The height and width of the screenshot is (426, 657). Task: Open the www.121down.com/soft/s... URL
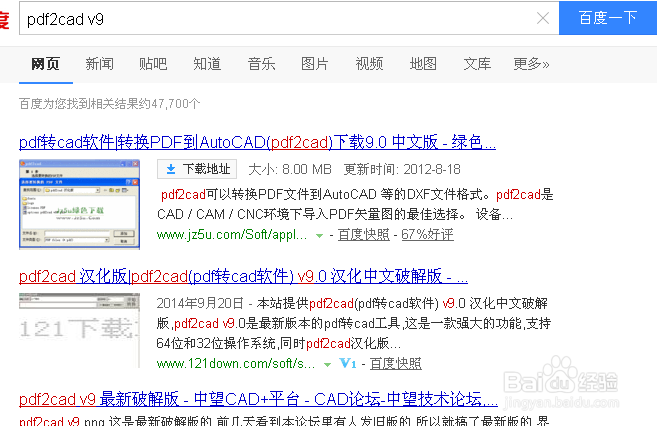point(236,364)
